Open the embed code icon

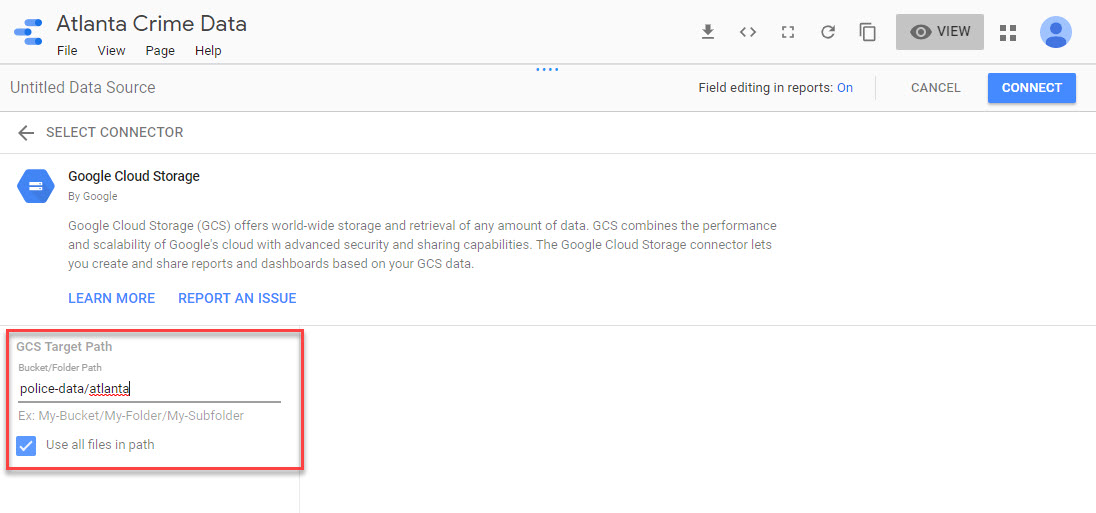(x=748, y=32)
